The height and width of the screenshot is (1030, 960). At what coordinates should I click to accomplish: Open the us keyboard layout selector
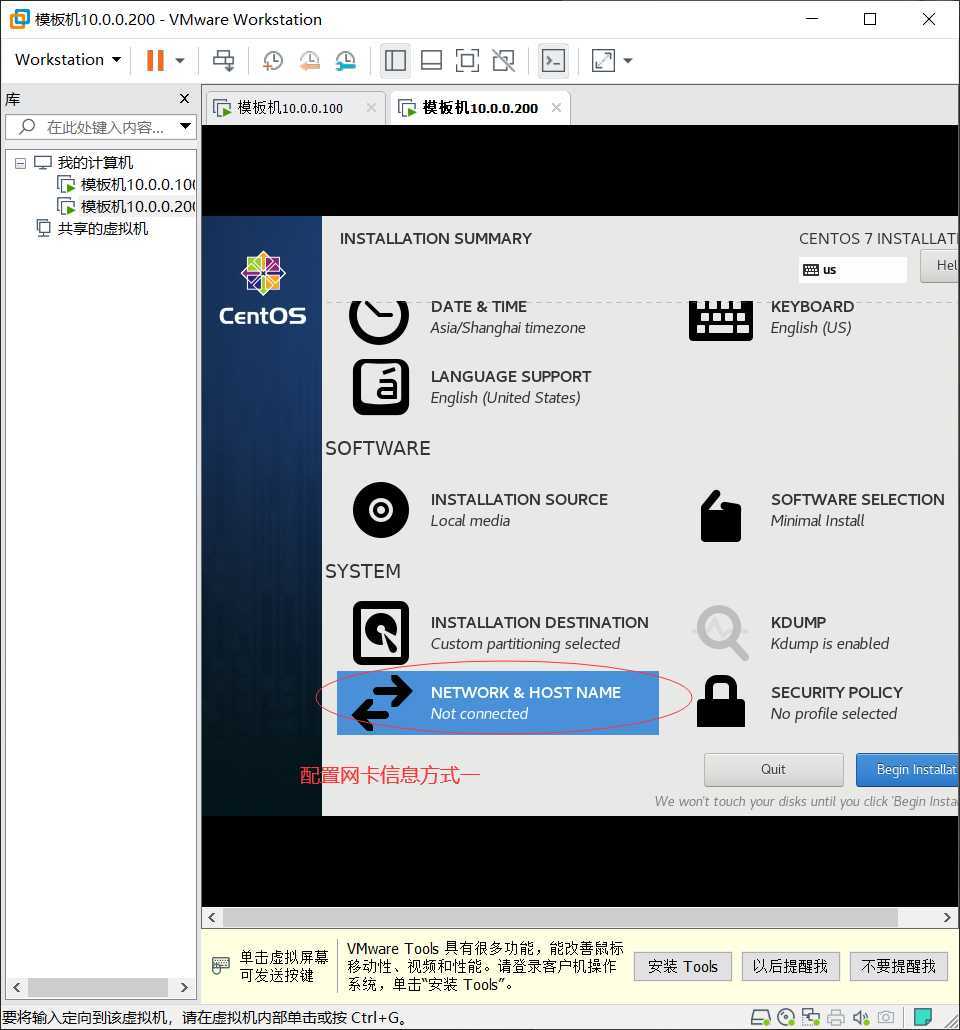coord(852,269)
